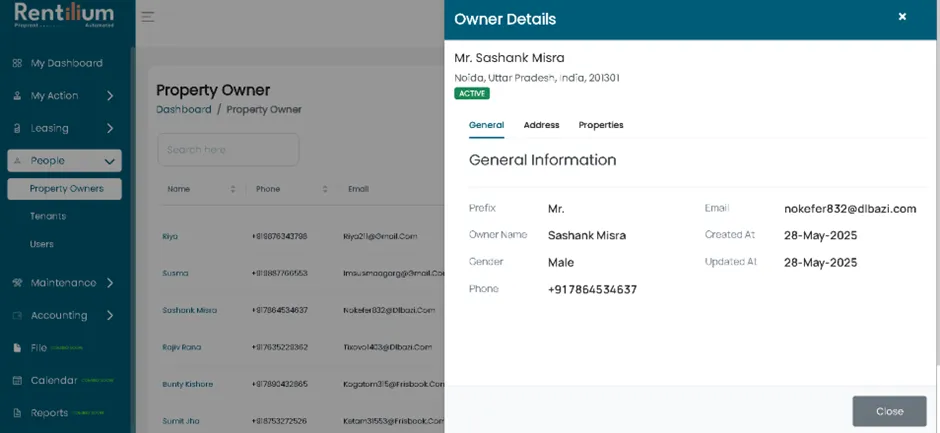The image size is (940, 433).
Task: Expand the Accounting chevron
Action: click(x=110, y=315)
